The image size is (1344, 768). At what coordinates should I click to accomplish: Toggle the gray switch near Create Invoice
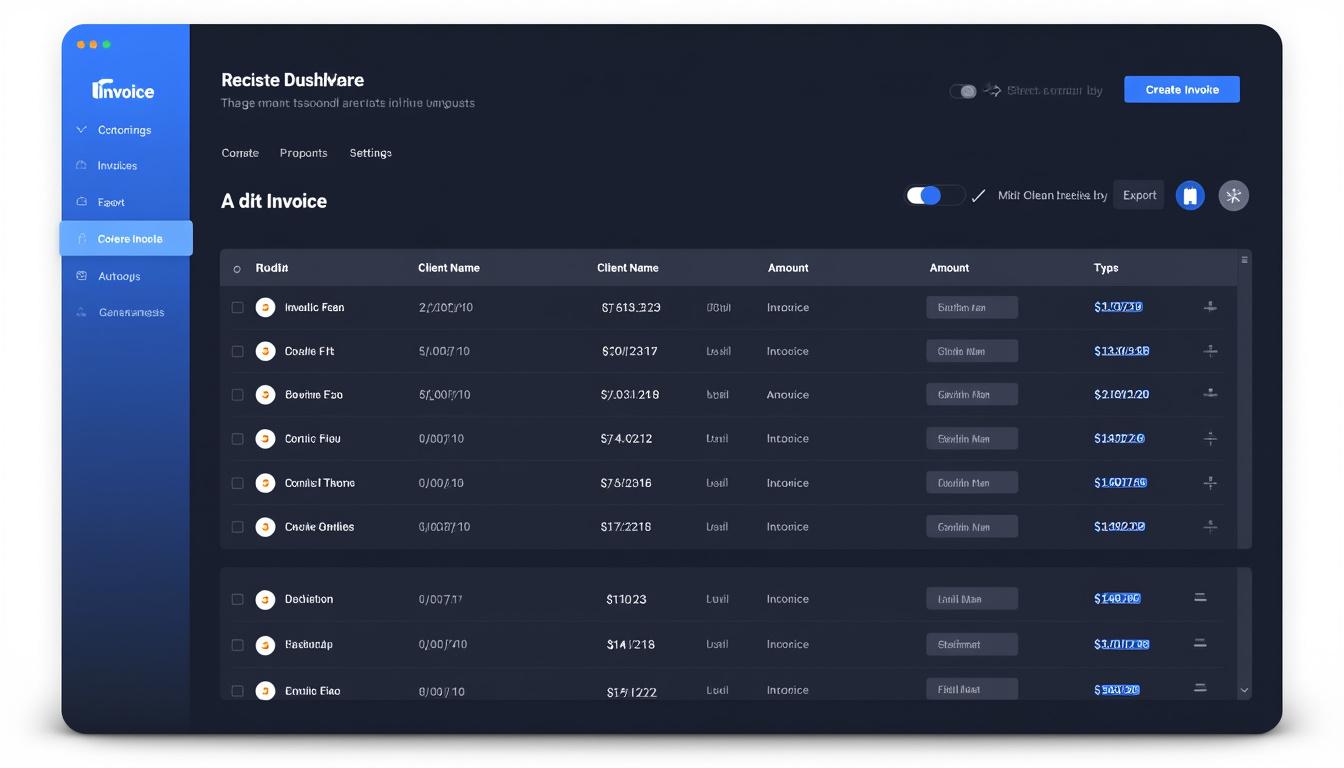pos(963,91)
